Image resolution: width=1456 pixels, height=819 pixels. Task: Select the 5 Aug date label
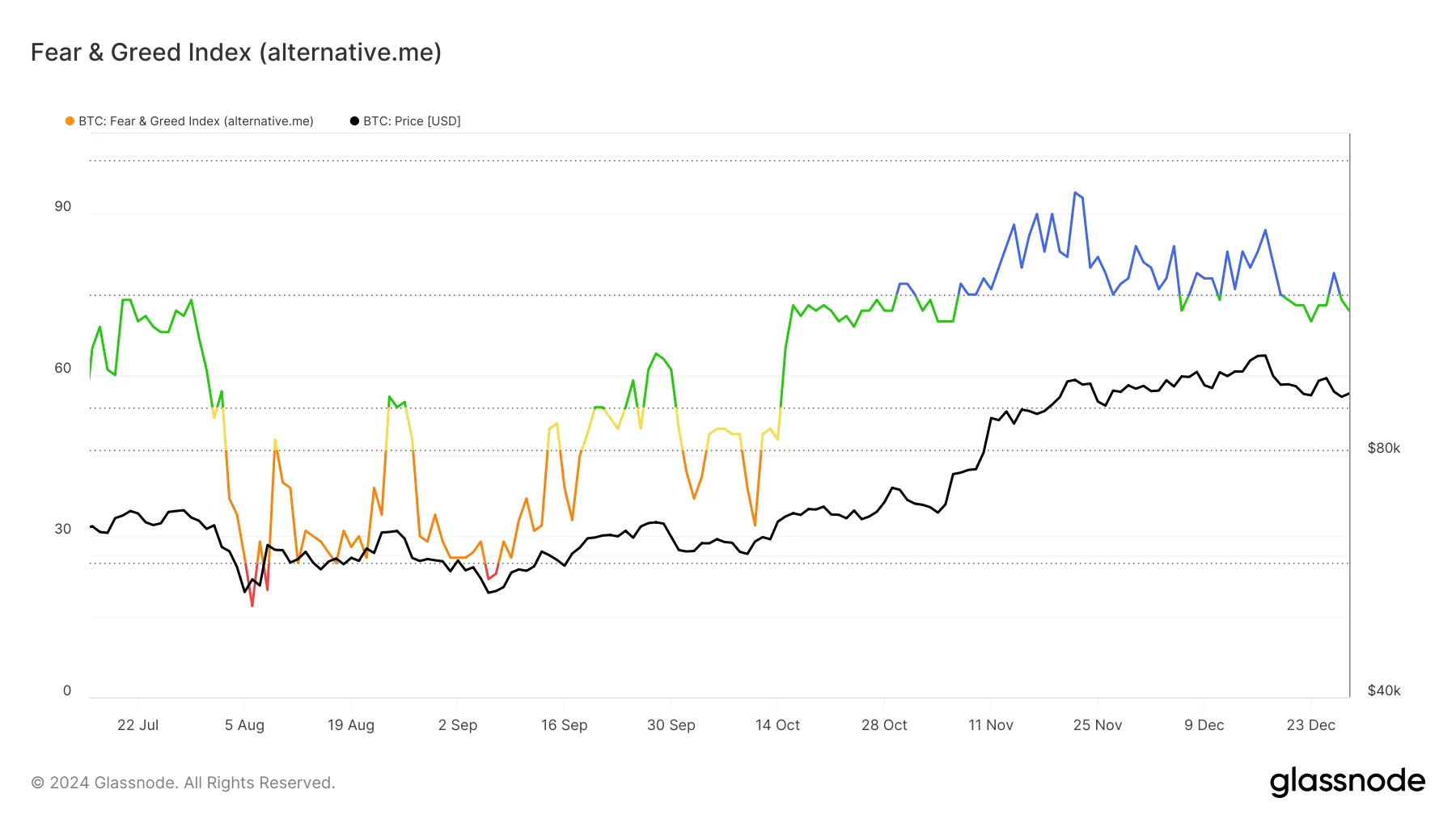(x=244, y=725)
